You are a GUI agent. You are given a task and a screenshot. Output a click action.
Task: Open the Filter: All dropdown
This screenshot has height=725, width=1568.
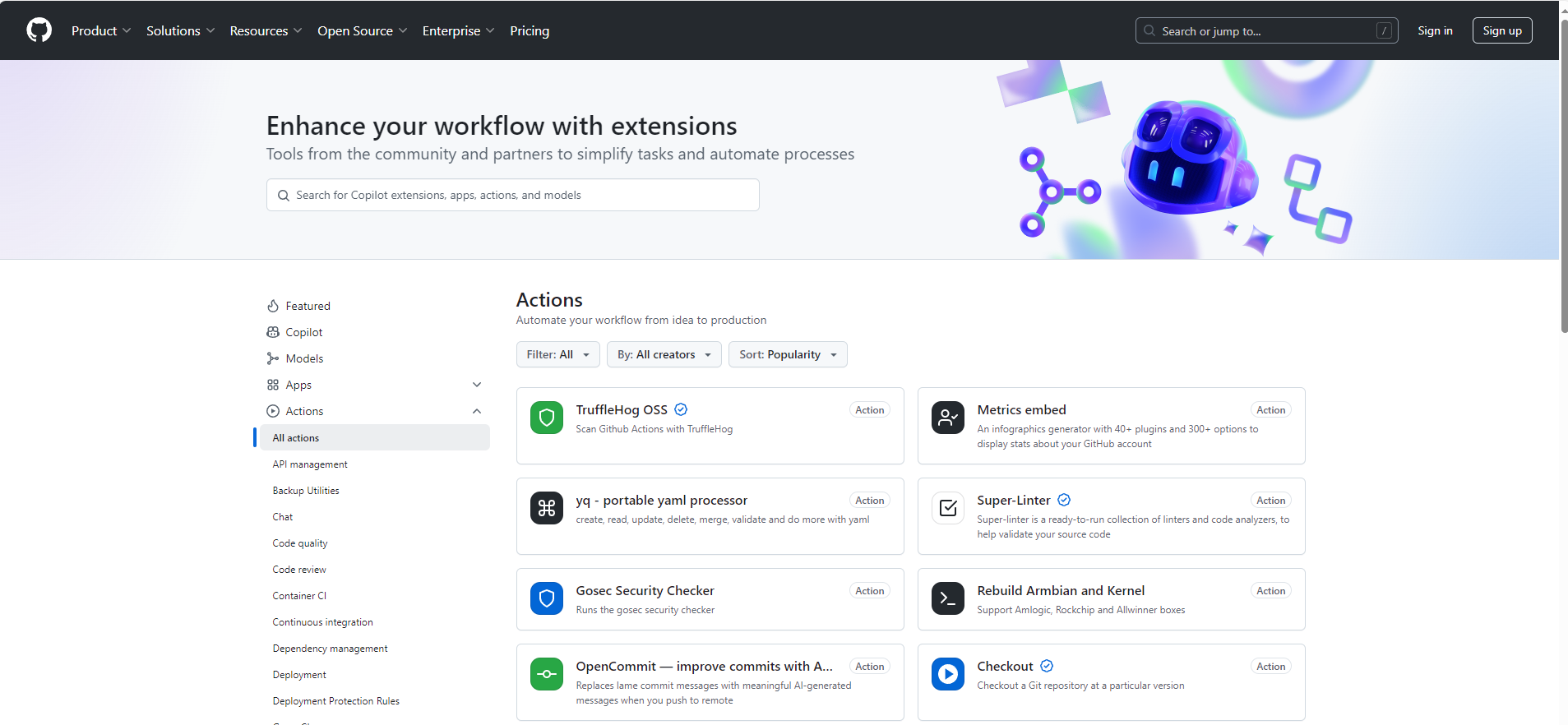[x=557, y=354]
